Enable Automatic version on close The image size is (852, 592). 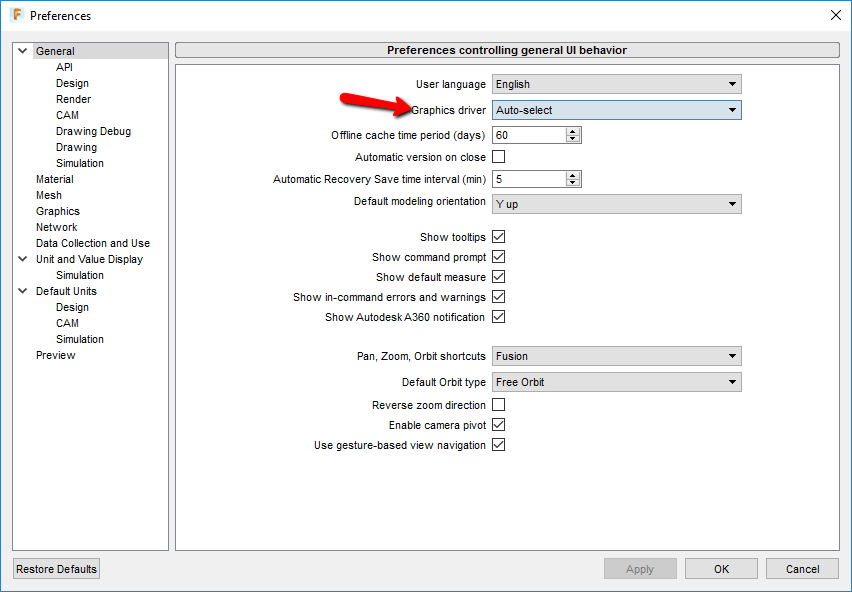(498, 157)
